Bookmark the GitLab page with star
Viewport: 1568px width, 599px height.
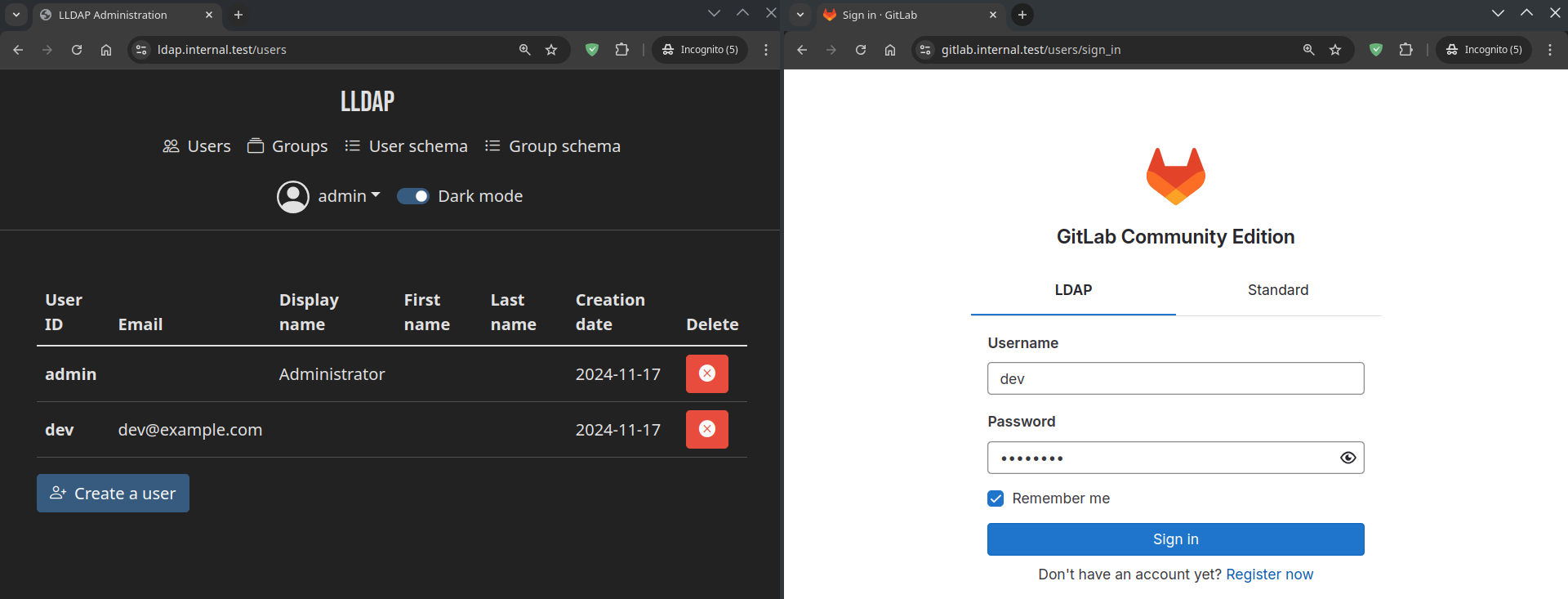pos(1335,50)
